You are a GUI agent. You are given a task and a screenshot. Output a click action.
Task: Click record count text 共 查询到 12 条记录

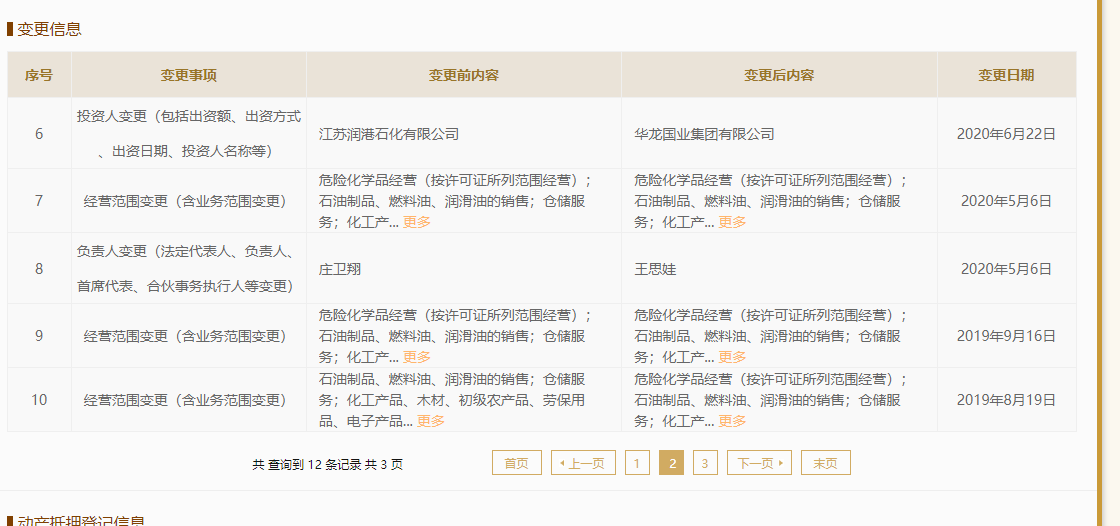coord(307,465)
